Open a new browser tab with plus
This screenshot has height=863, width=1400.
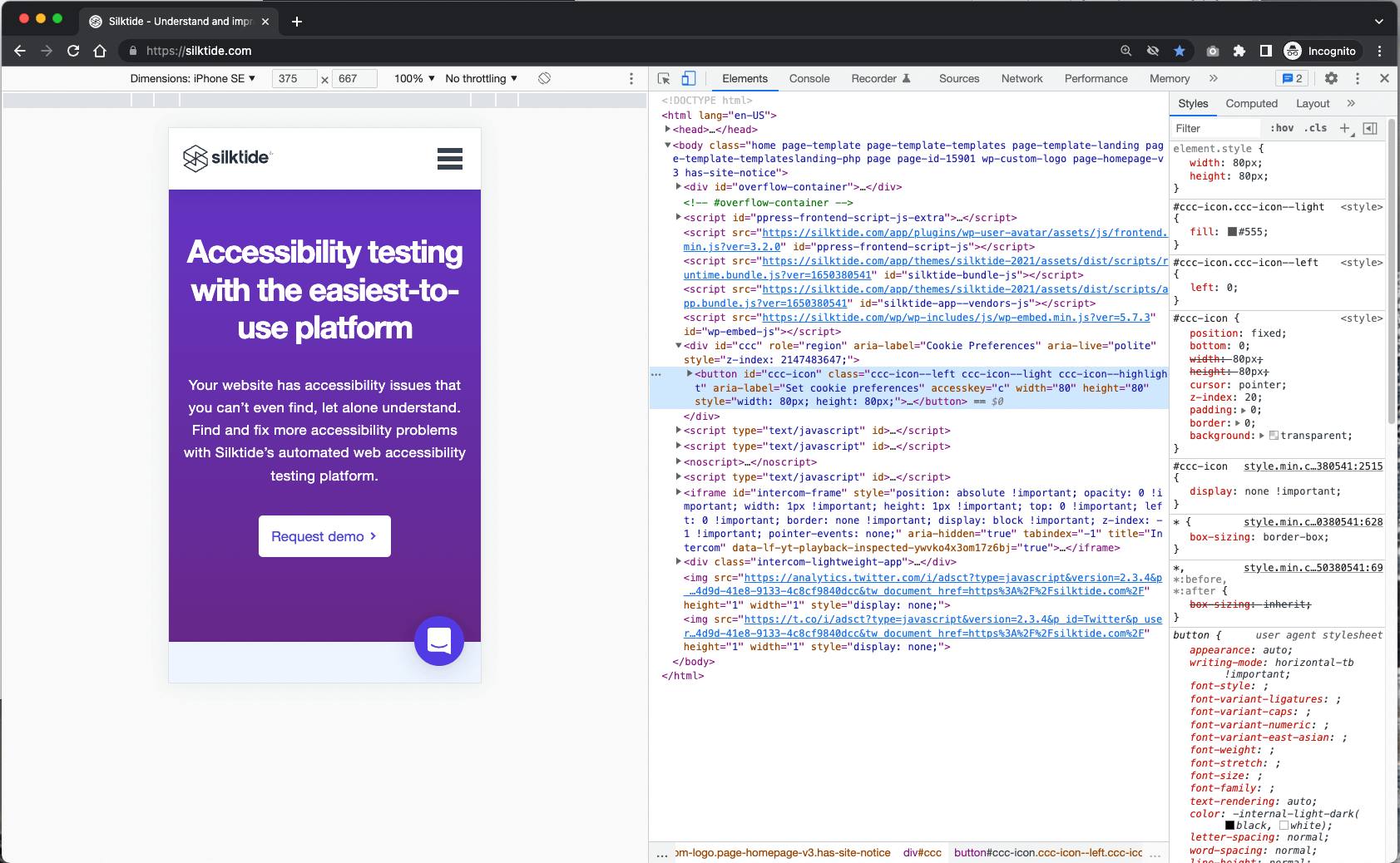(297, 22)
